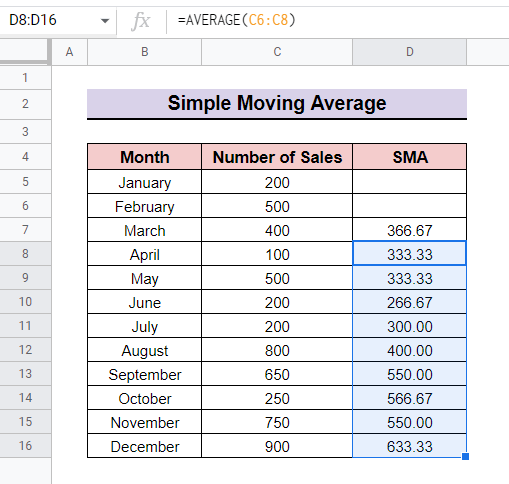Viewport: 509px width, 484px height.
Task: Select the sales value 800 for August
Action: (x=277, y=350)
